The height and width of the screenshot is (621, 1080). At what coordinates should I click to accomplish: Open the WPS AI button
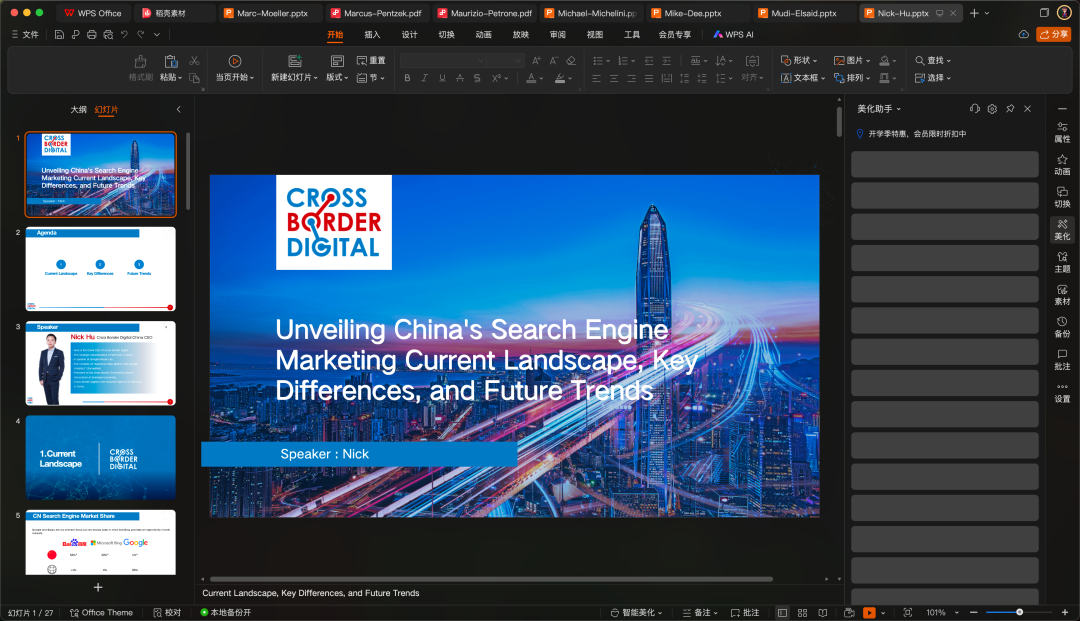tap(733, 34)
